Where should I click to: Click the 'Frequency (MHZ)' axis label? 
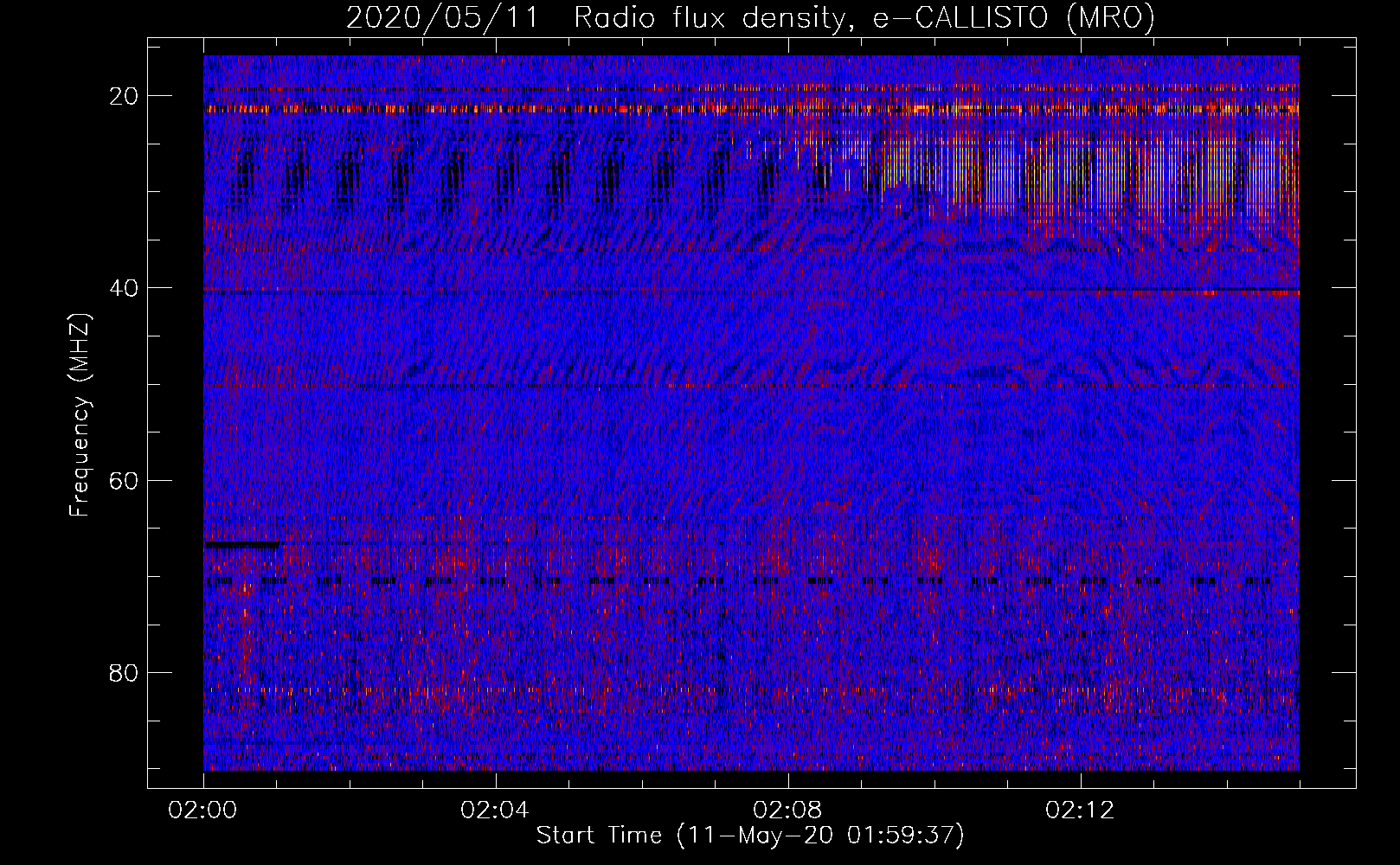(80, 414)
